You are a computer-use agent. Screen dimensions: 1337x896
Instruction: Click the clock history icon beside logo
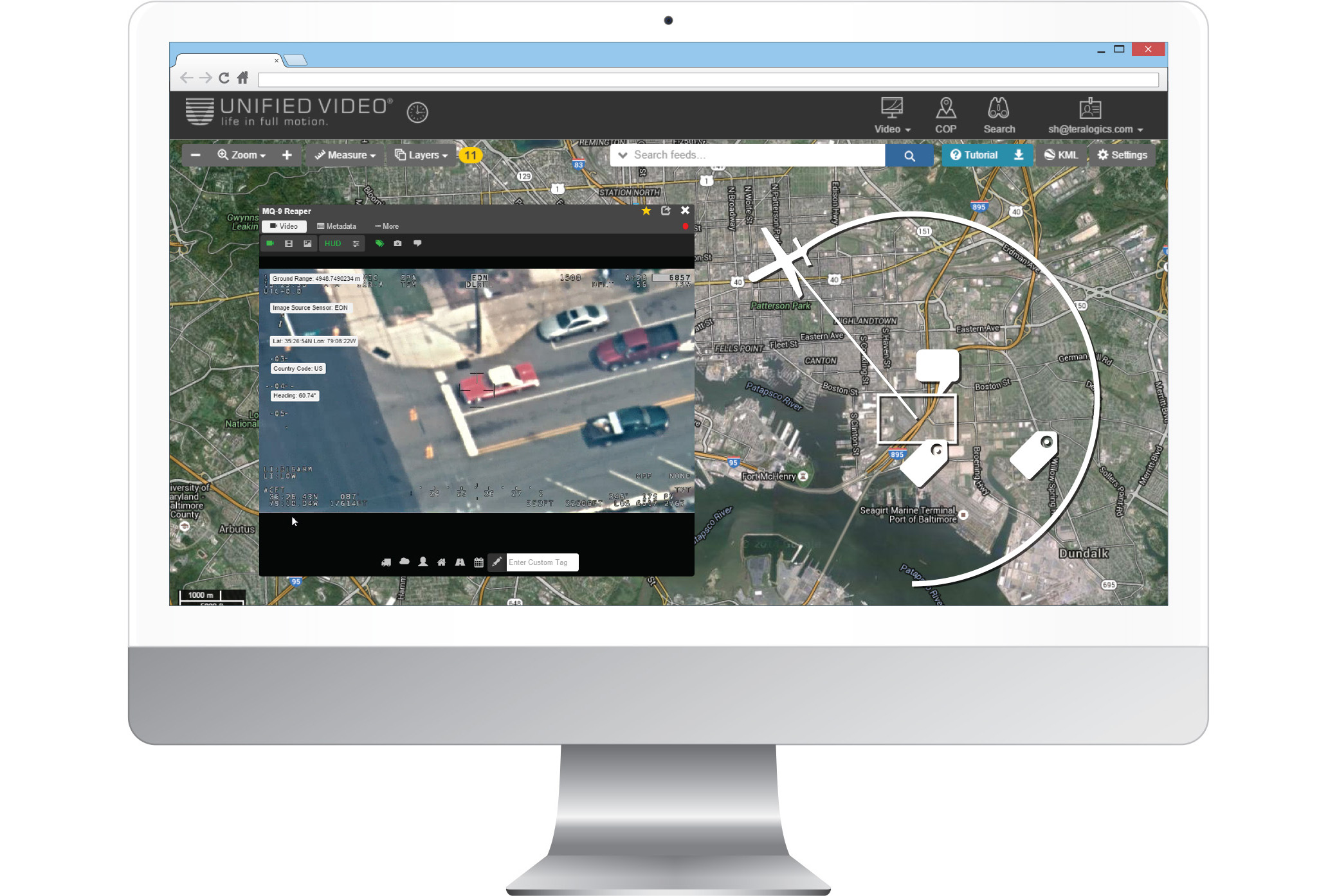(x=417, y=112)
